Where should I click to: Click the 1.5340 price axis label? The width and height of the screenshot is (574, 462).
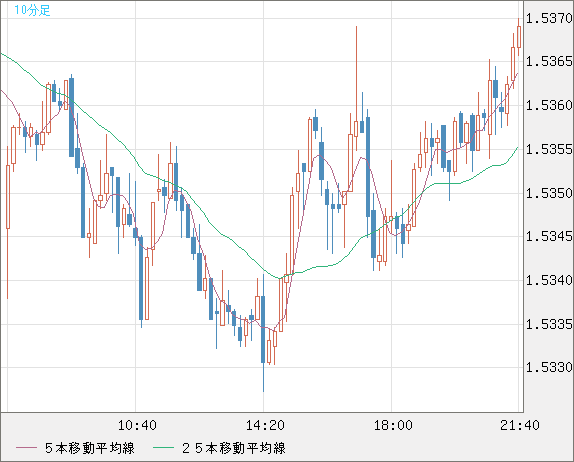click(549, 280)
